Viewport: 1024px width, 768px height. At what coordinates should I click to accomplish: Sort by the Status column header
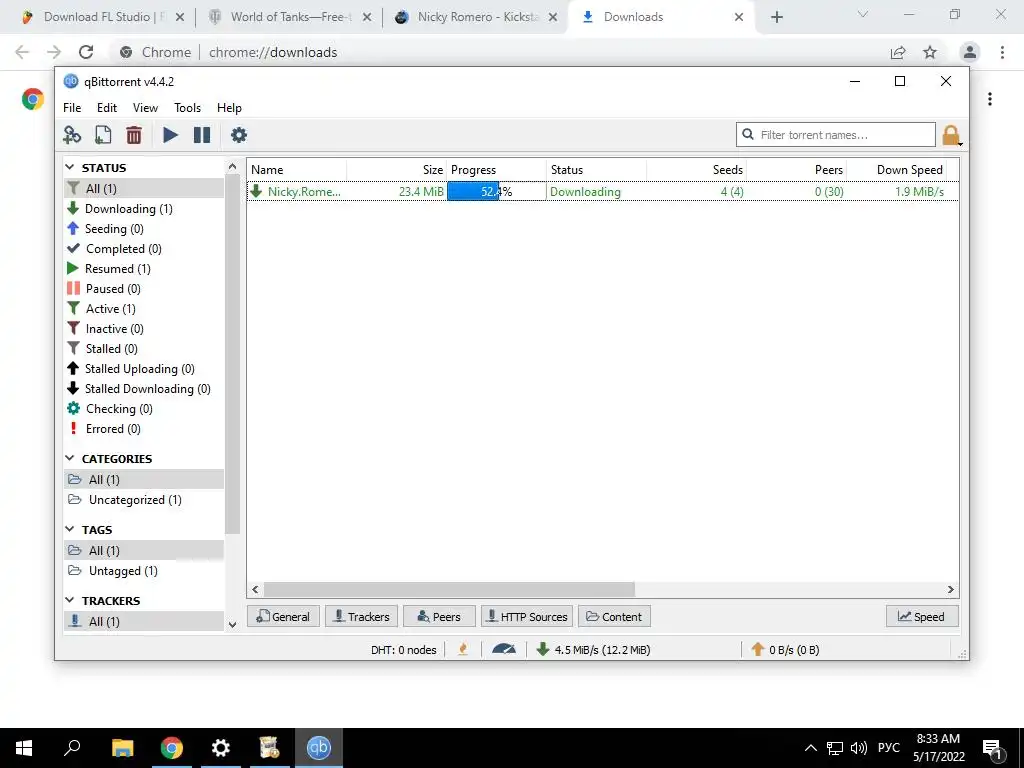click(x=596, y=170)
